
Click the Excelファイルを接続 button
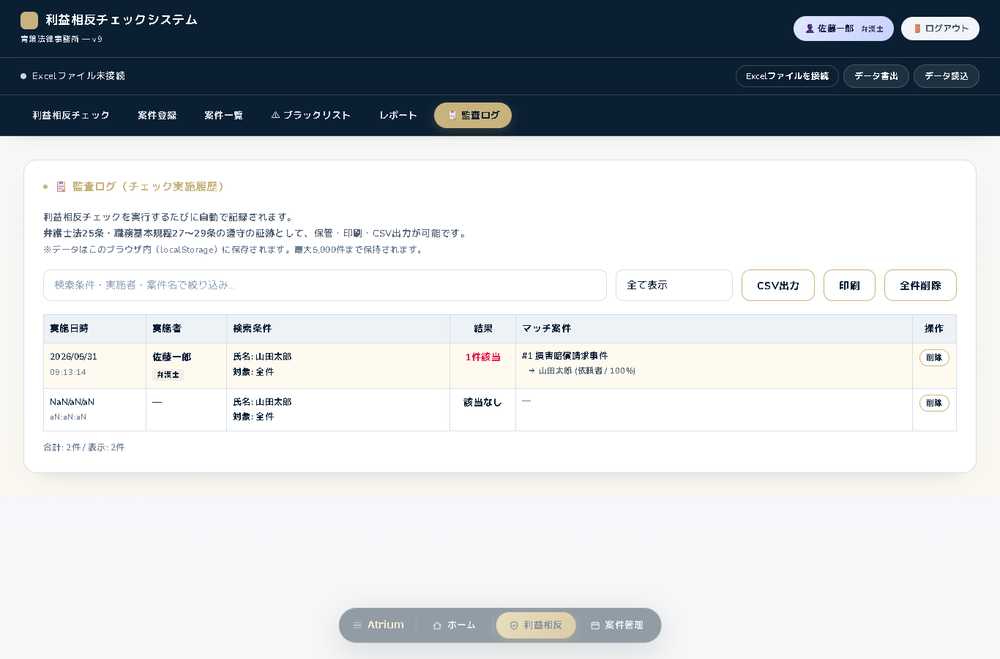[787, 76]
